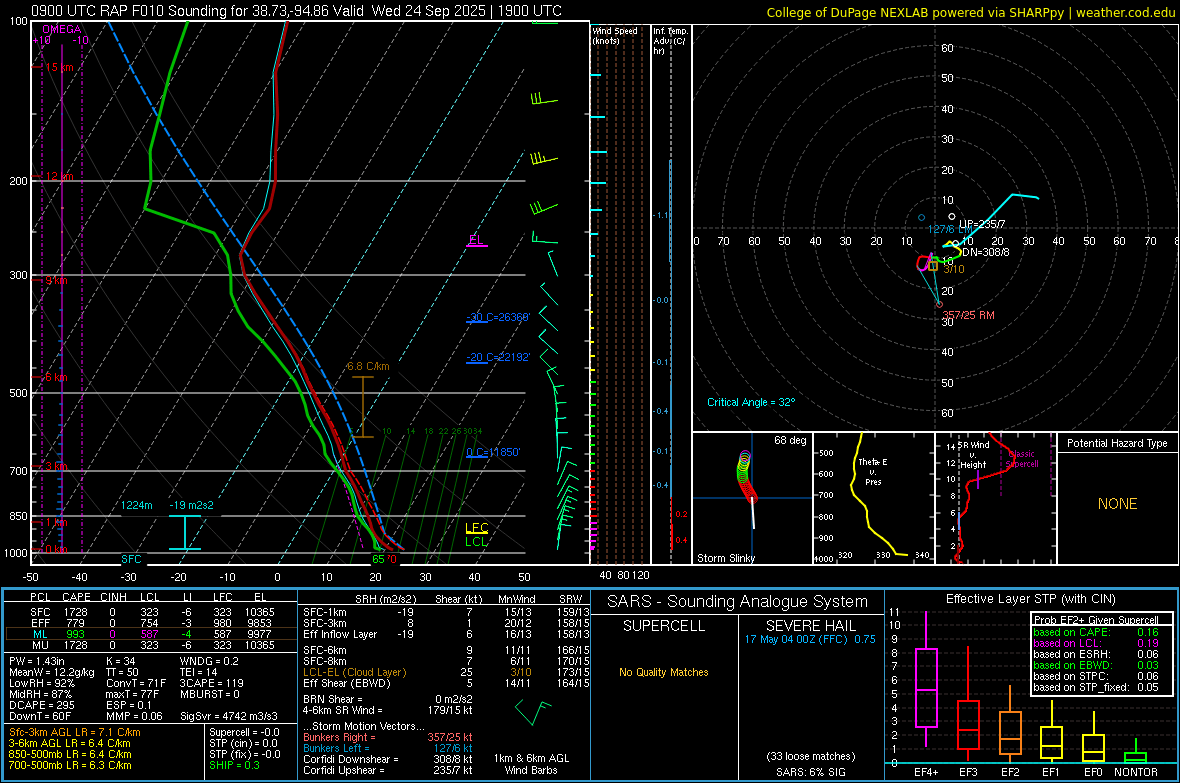Click the (33 loose matches) text
Screen dimensions: 1180x783
(811, 757)
